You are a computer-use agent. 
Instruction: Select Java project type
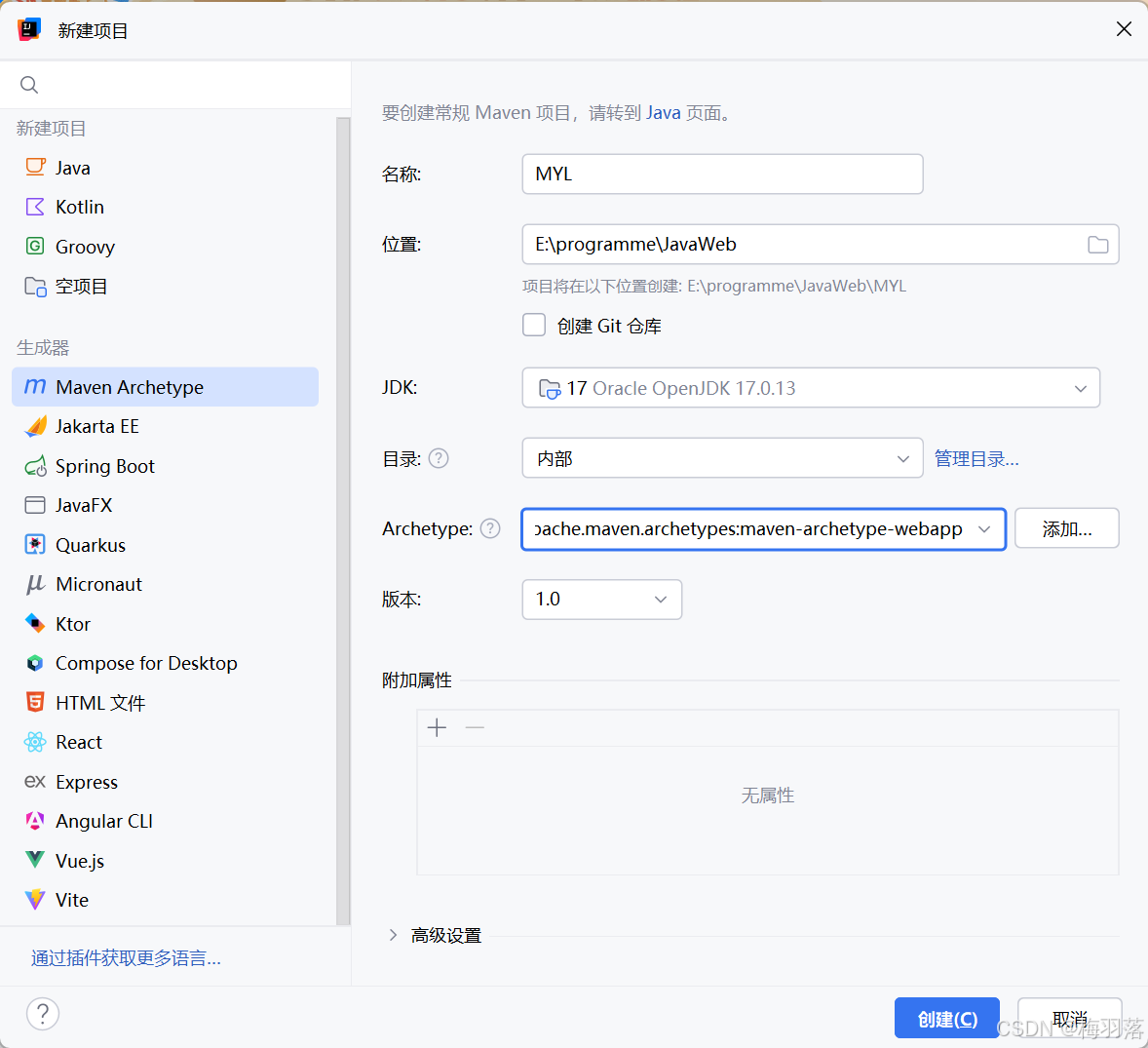(166, 167)
